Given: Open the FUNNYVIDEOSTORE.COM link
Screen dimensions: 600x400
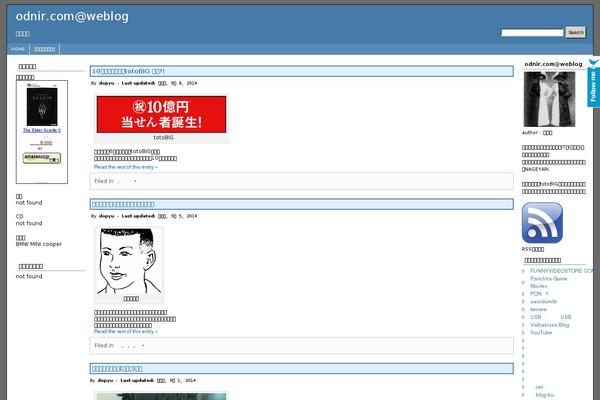Looking at the screenshot, I should (x=562, y=271).
